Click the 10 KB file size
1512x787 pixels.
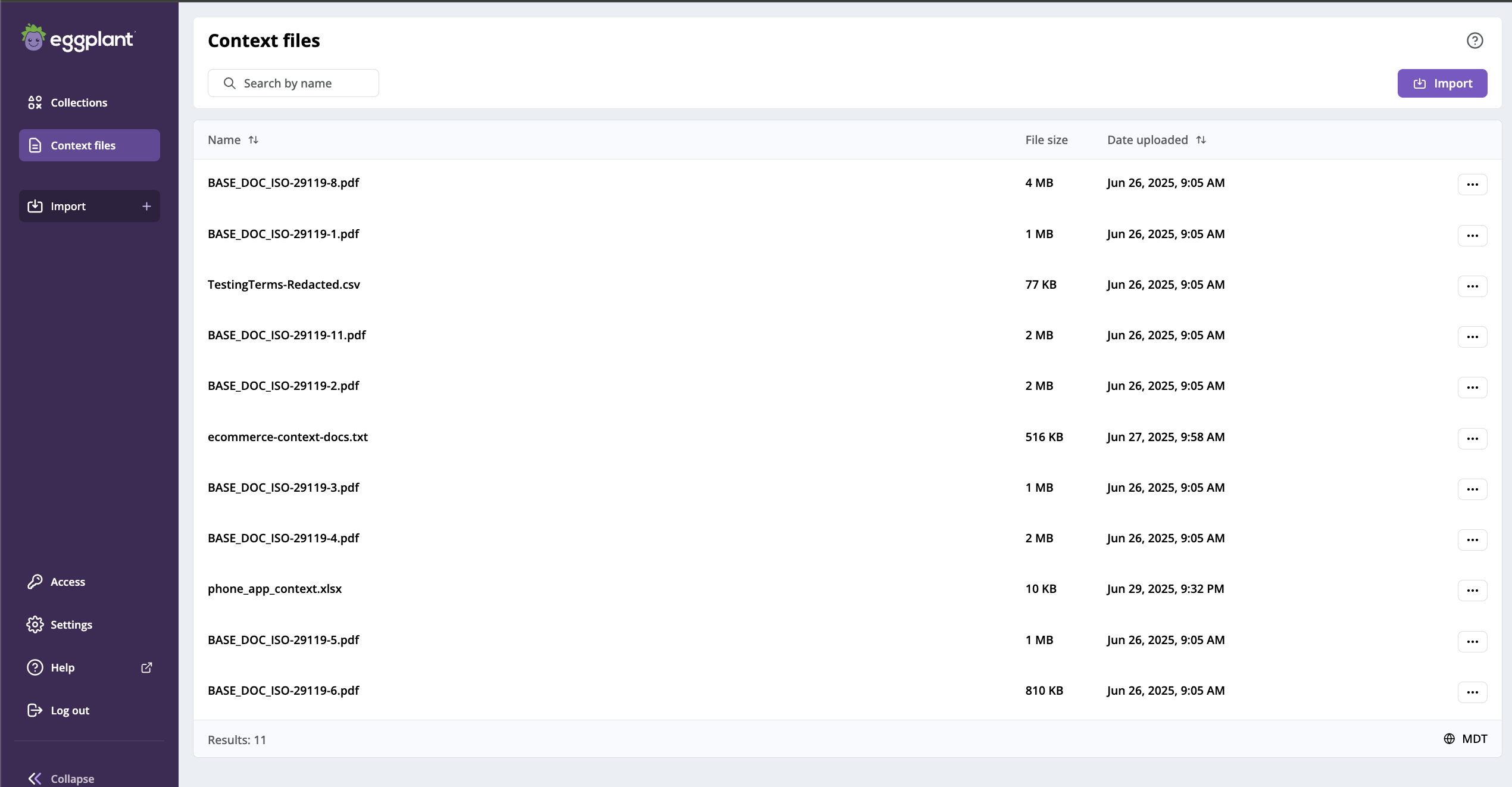point(1041,589)
